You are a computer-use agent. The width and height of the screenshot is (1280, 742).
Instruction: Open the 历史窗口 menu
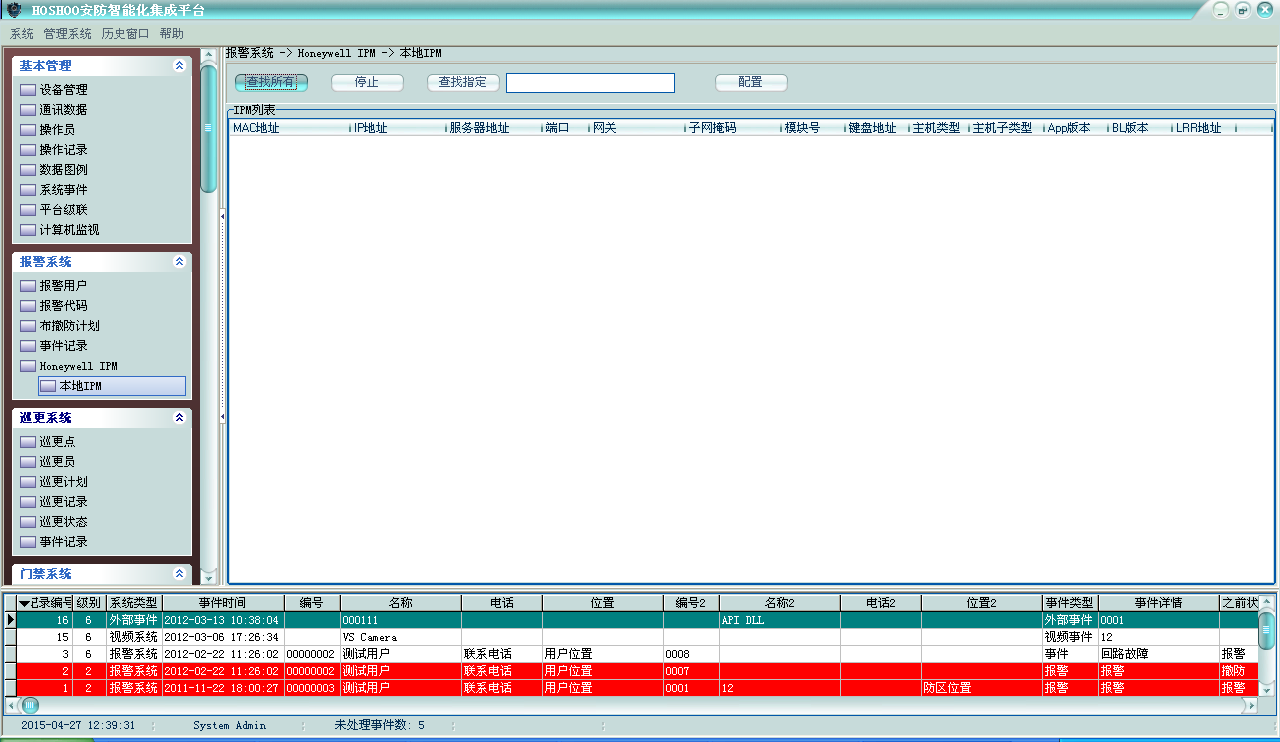[x=125, y=34]
